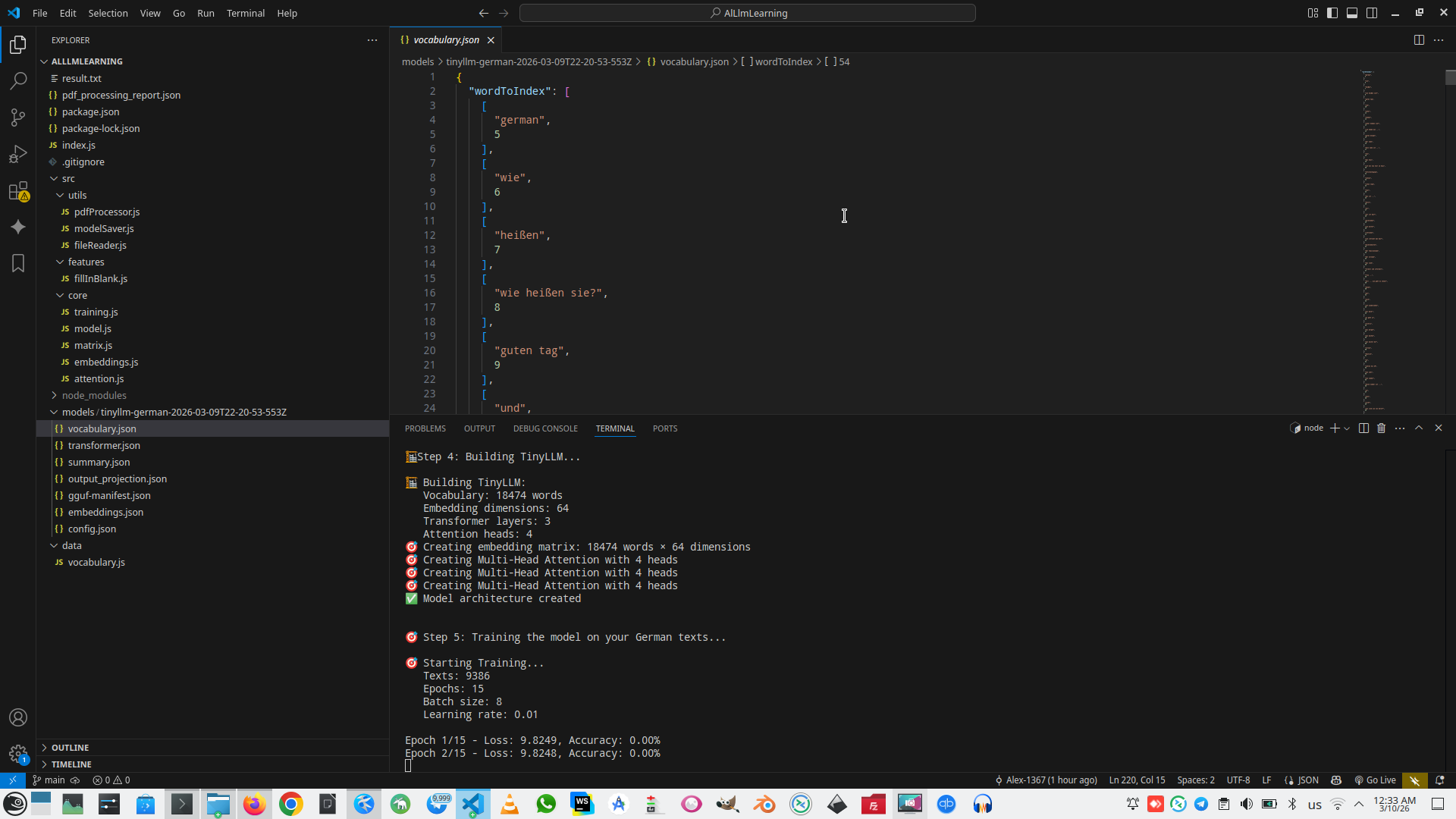Open the Extensions view

pyautogui.click(x=18, y=191)
